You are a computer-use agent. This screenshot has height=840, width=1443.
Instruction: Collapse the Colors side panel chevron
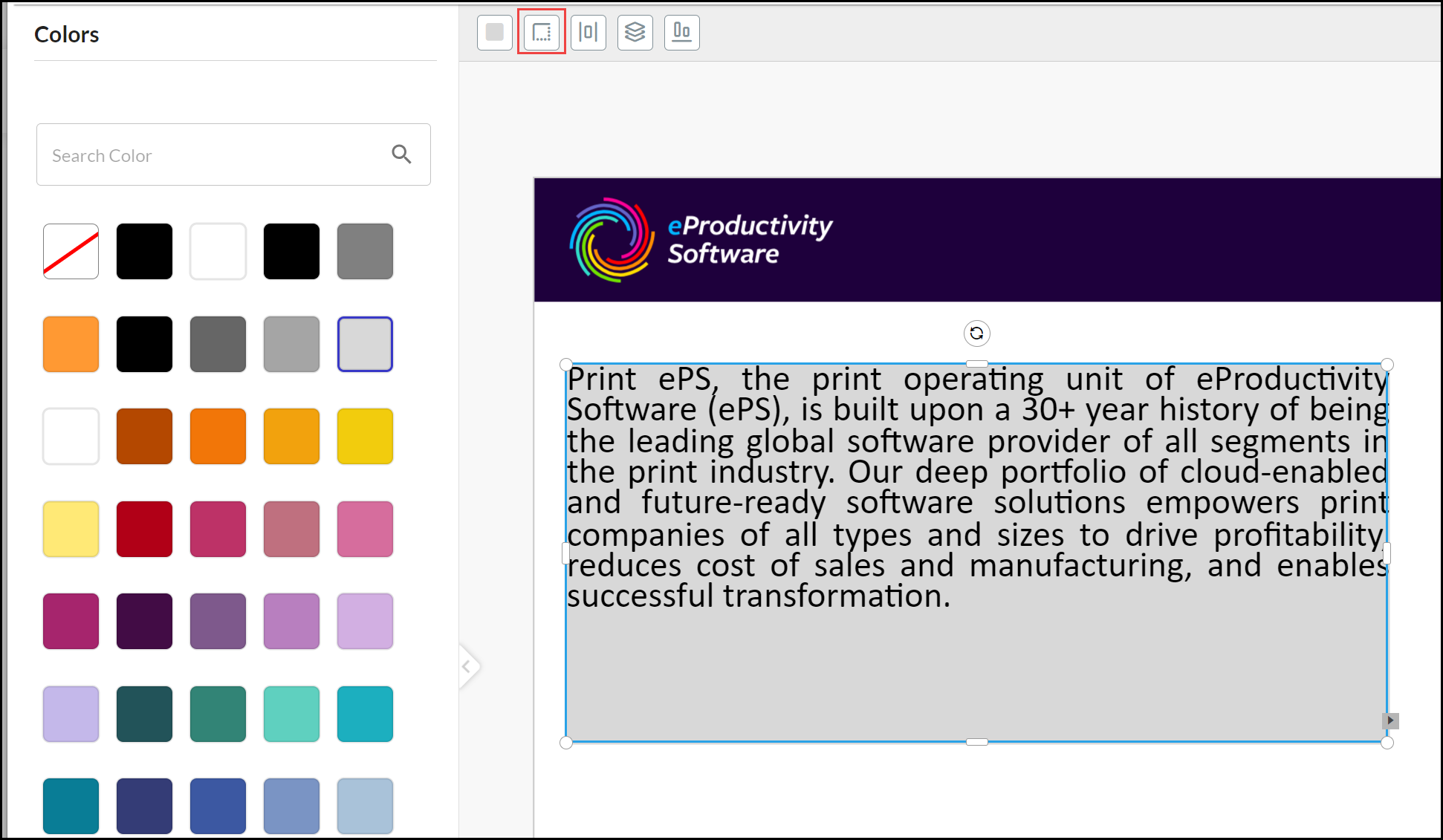click(467, 666)
